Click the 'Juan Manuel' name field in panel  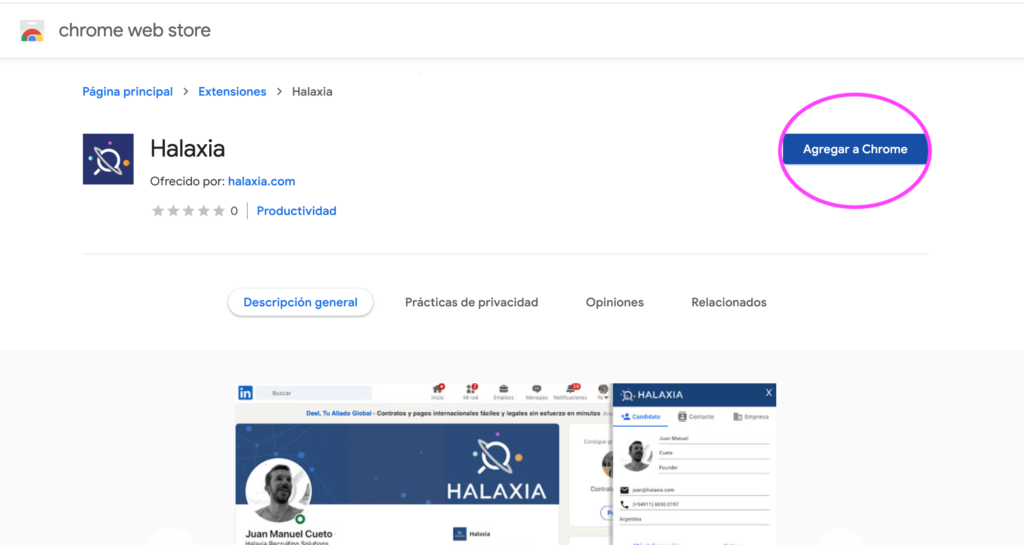pyautogui.click(x=713, y=439)
